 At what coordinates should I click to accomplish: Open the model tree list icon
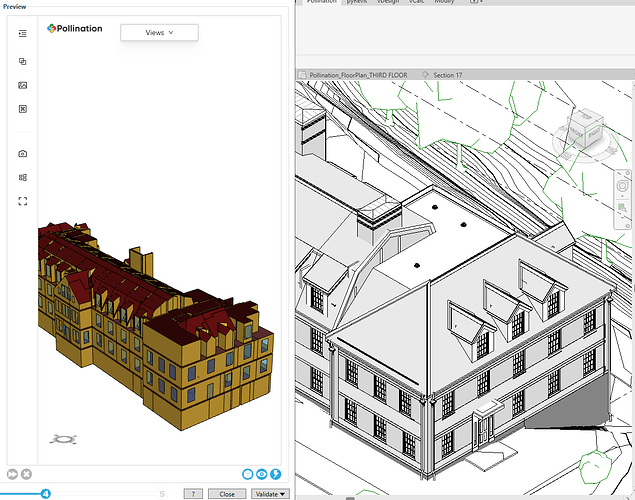click(22, 33)
